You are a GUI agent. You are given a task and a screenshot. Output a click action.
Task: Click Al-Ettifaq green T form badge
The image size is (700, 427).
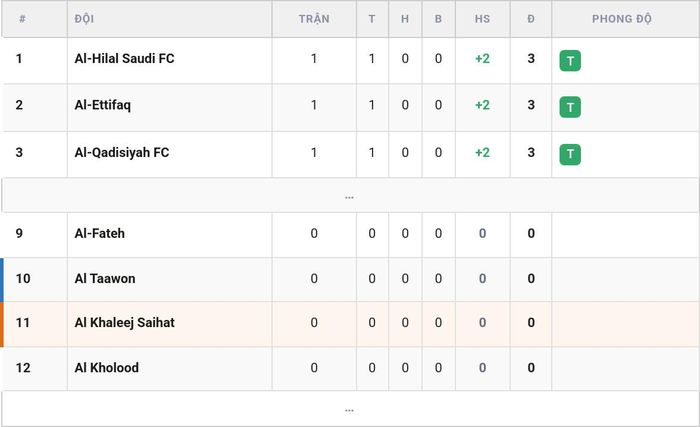pos(570,107)
